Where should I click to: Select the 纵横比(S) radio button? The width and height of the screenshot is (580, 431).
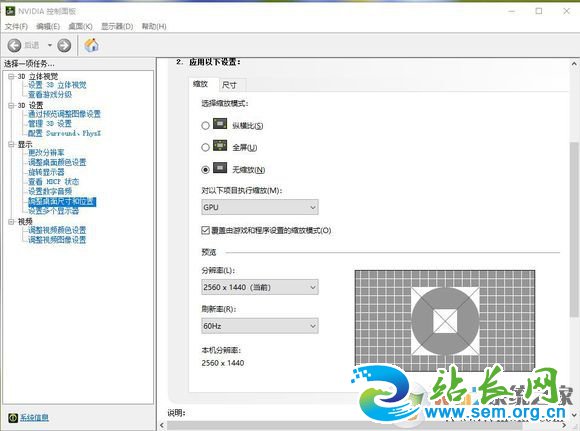[205, 126]
